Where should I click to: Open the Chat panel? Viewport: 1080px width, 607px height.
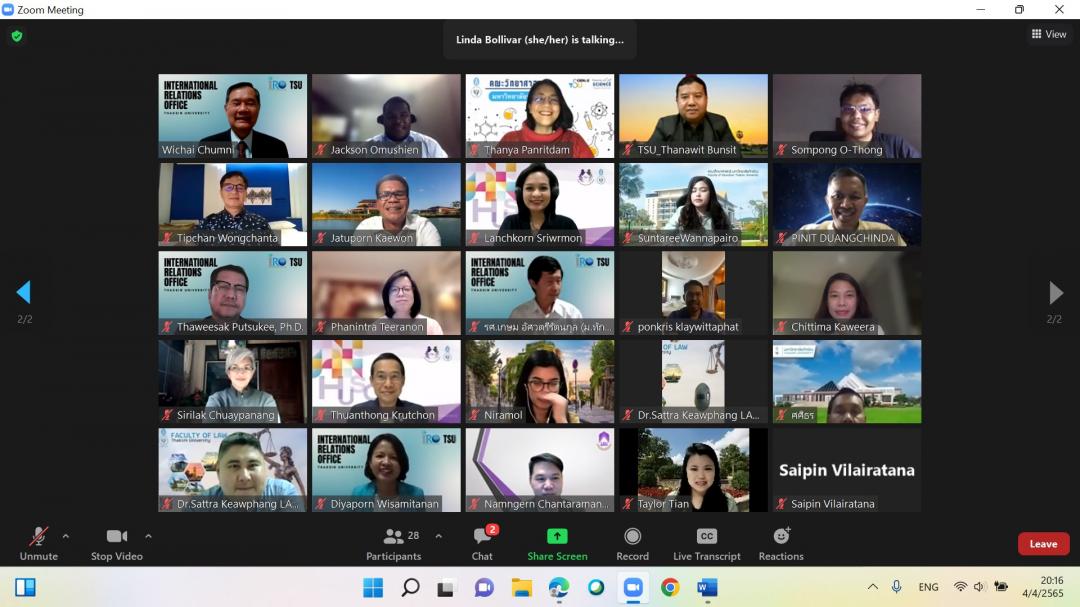tap(482, 542)
